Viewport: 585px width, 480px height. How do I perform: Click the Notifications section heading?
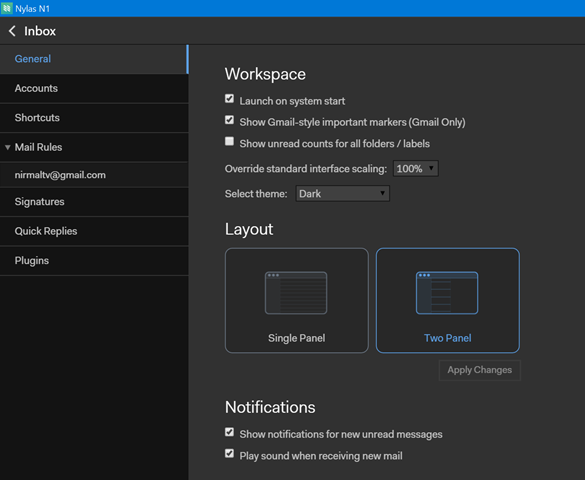pos(270,407)
